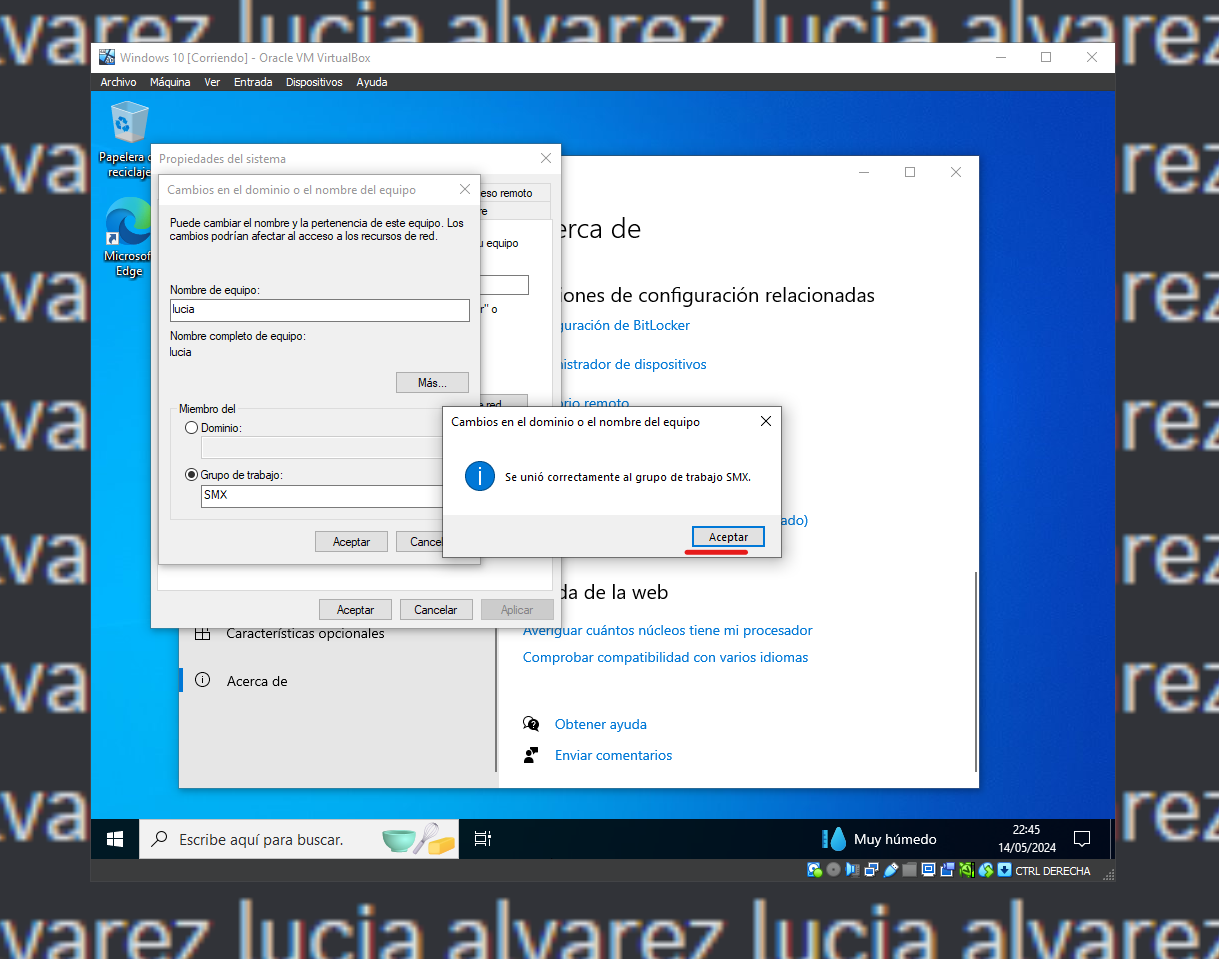Click the display icon in VirtualBox status bar
The image size is (1219, 959).
point(928,870)
